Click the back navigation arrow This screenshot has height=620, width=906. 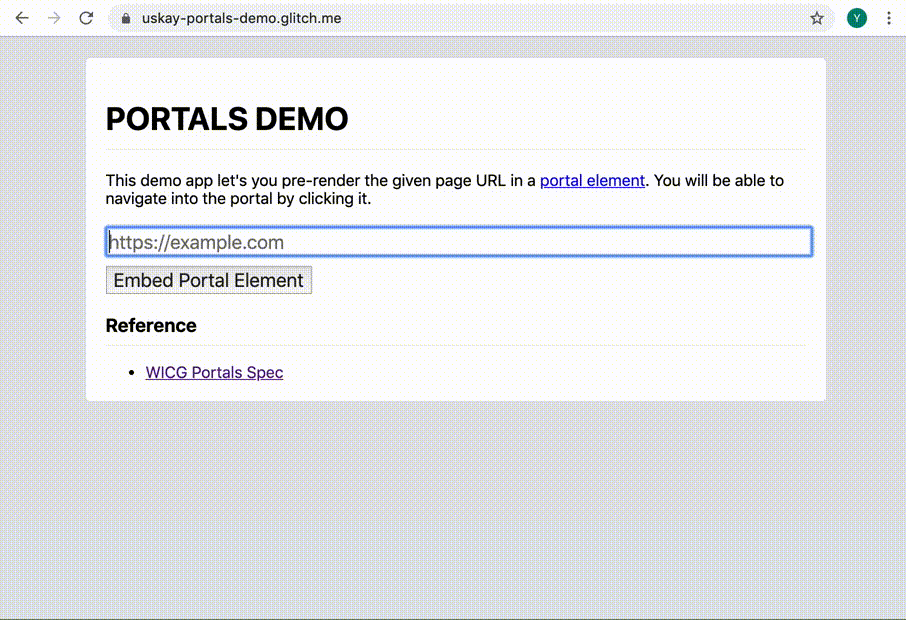22,17
